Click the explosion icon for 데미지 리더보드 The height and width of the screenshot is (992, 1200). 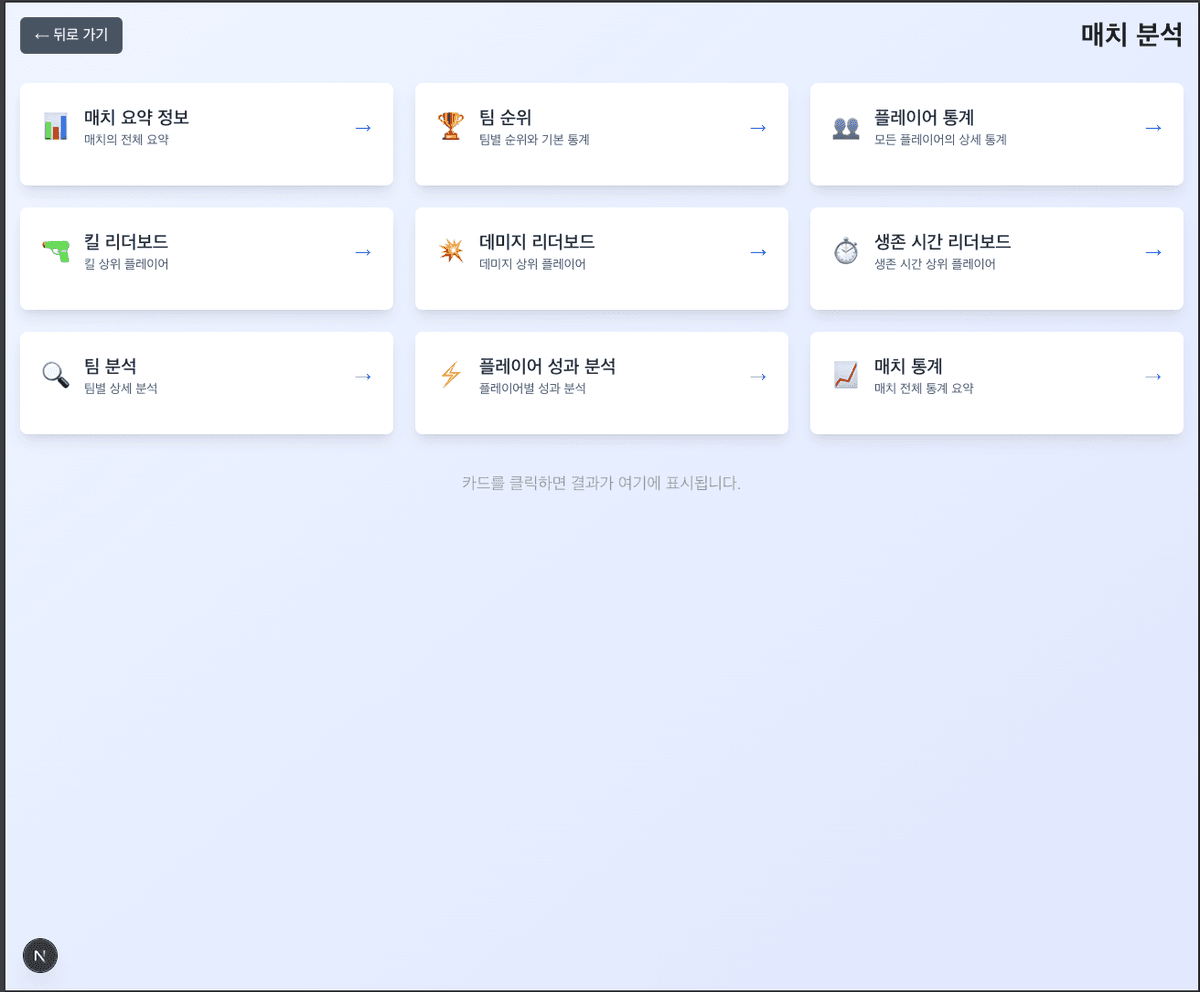pos(451,251)
